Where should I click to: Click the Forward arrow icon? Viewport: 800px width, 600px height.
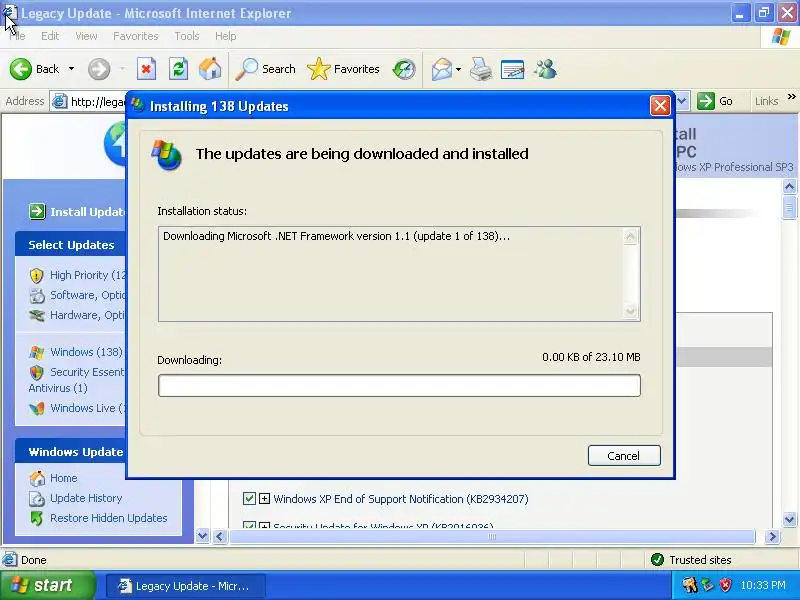pos(99,69)
